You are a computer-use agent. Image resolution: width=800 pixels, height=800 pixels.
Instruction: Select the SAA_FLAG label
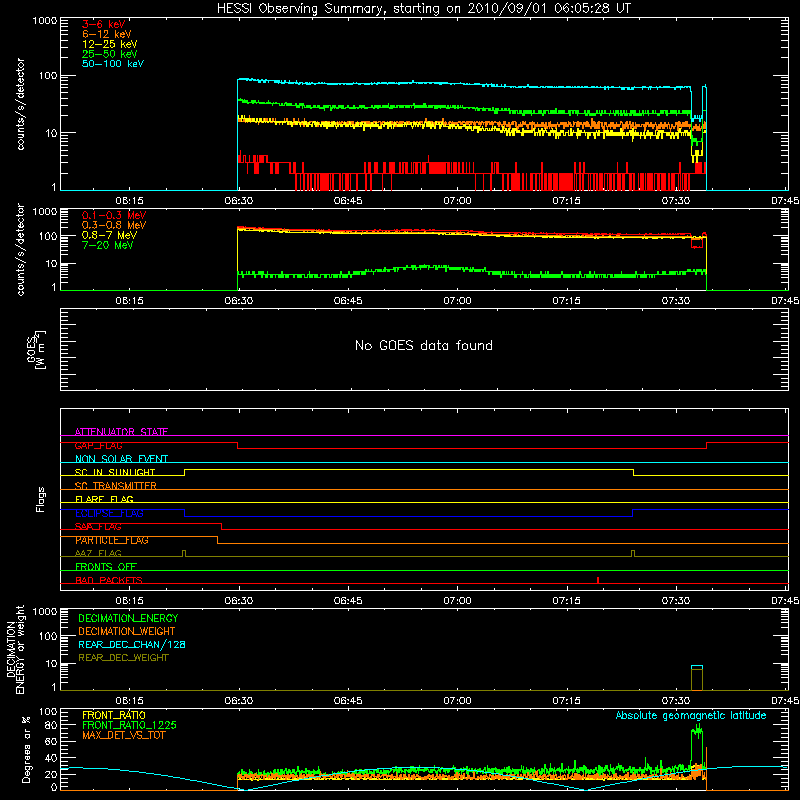pyautogui.click(x=98, y=527)
